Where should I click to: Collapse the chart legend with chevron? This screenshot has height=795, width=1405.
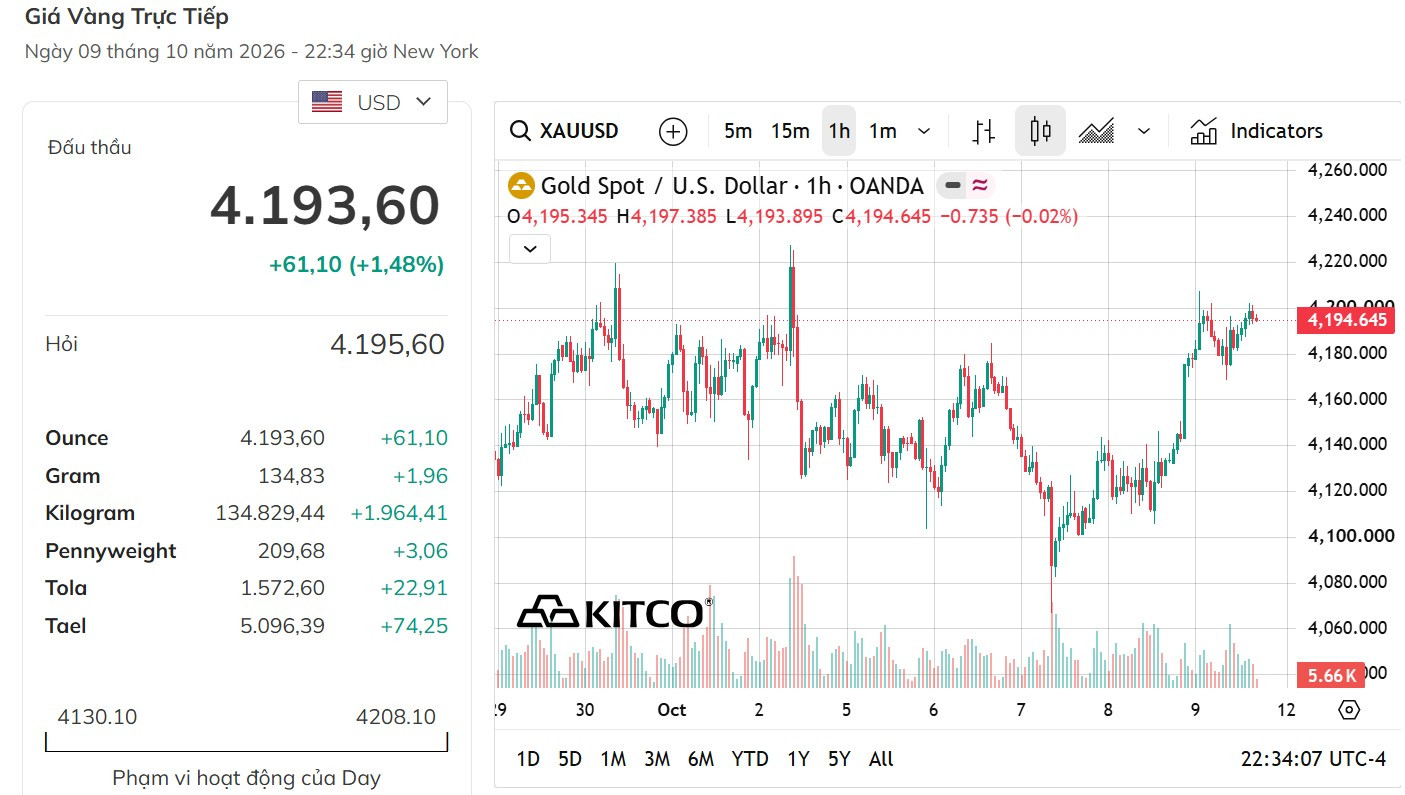530,249
